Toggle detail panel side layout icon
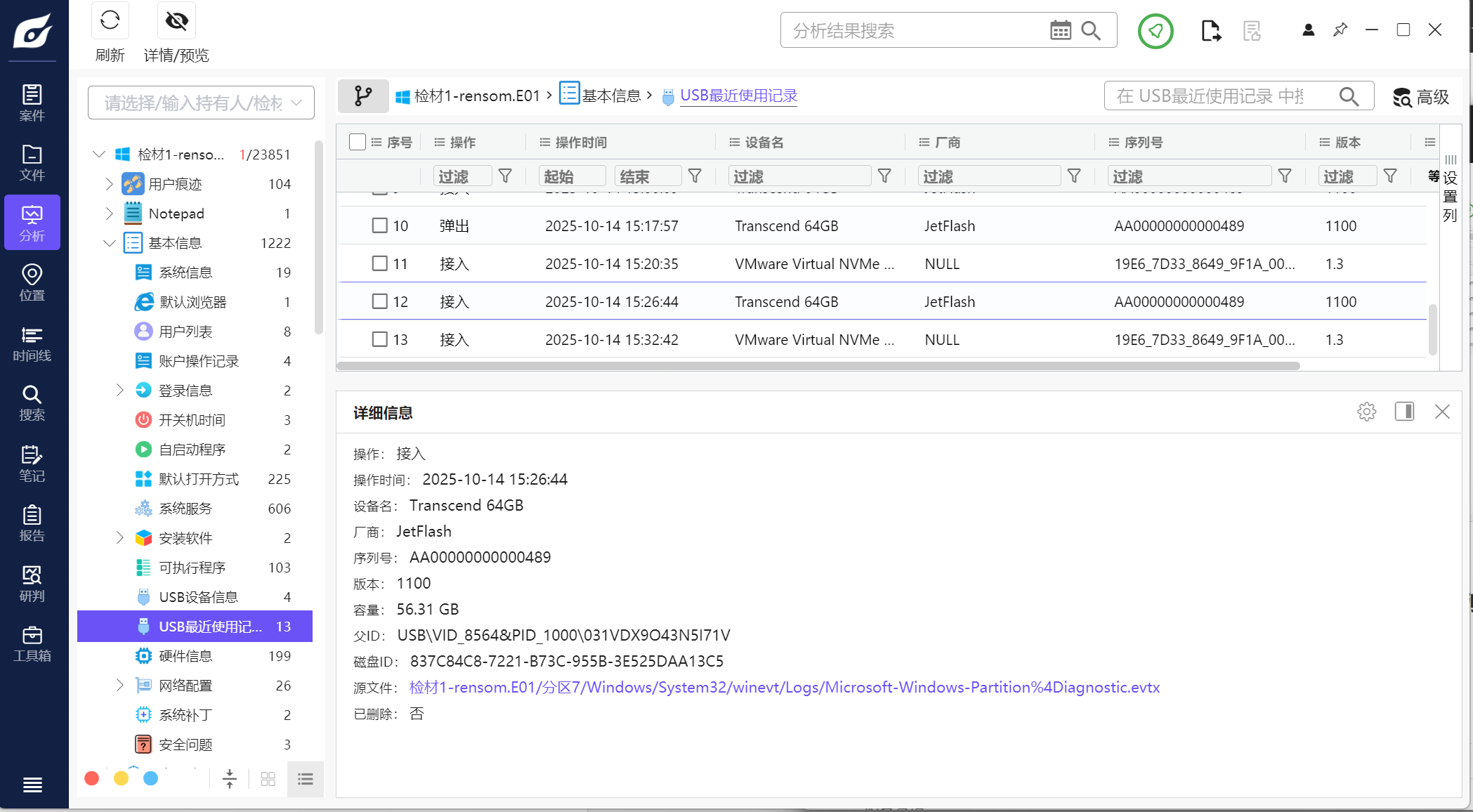 click(x=1404, y=412)
